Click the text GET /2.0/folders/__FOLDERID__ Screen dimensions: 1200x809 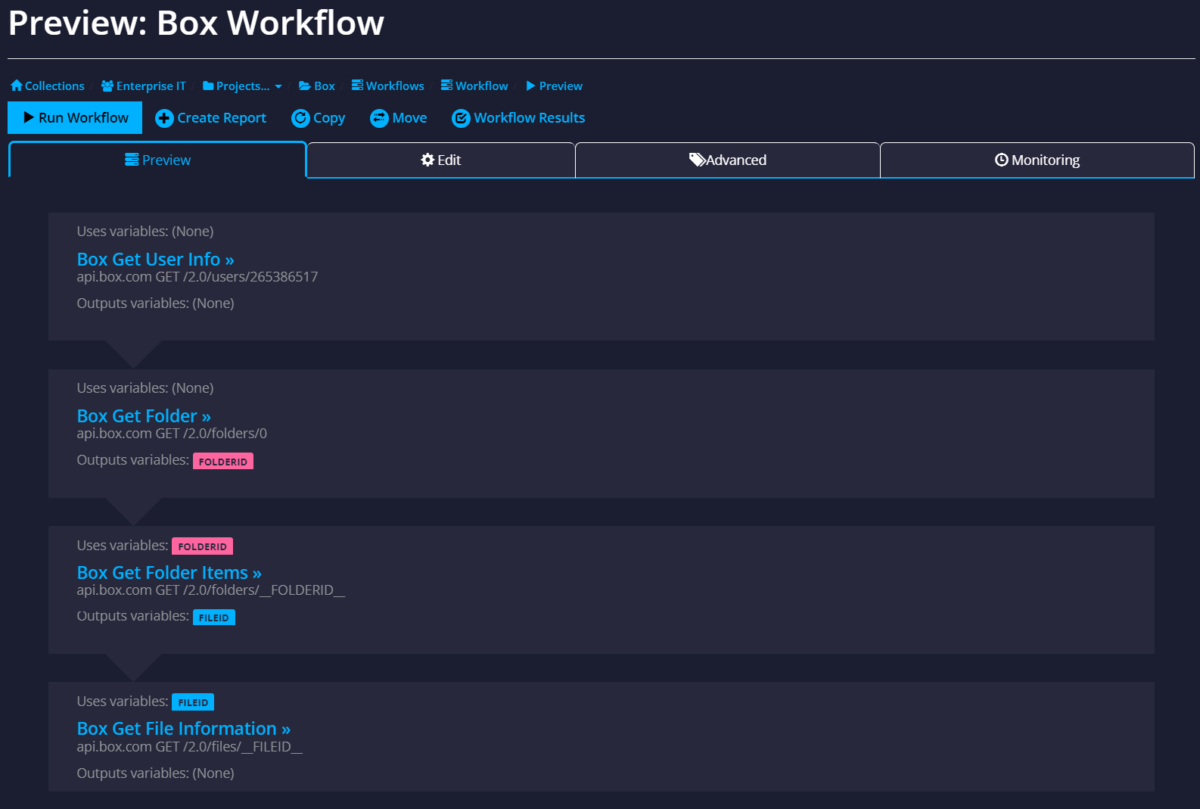(x=250, y=591)
